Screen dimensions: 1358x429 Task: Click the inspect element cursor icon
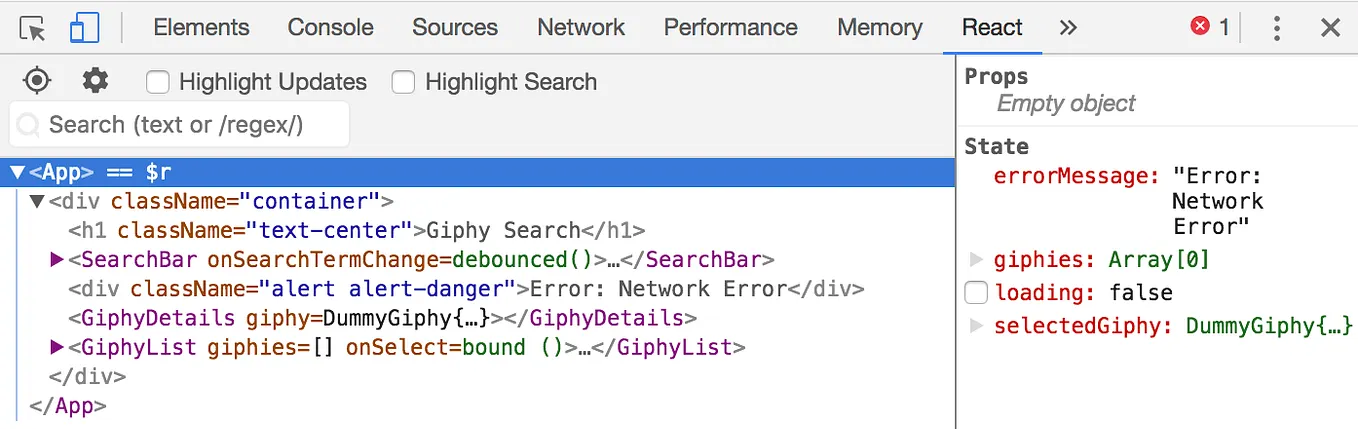pyautogui.click(x=33, y=28)
